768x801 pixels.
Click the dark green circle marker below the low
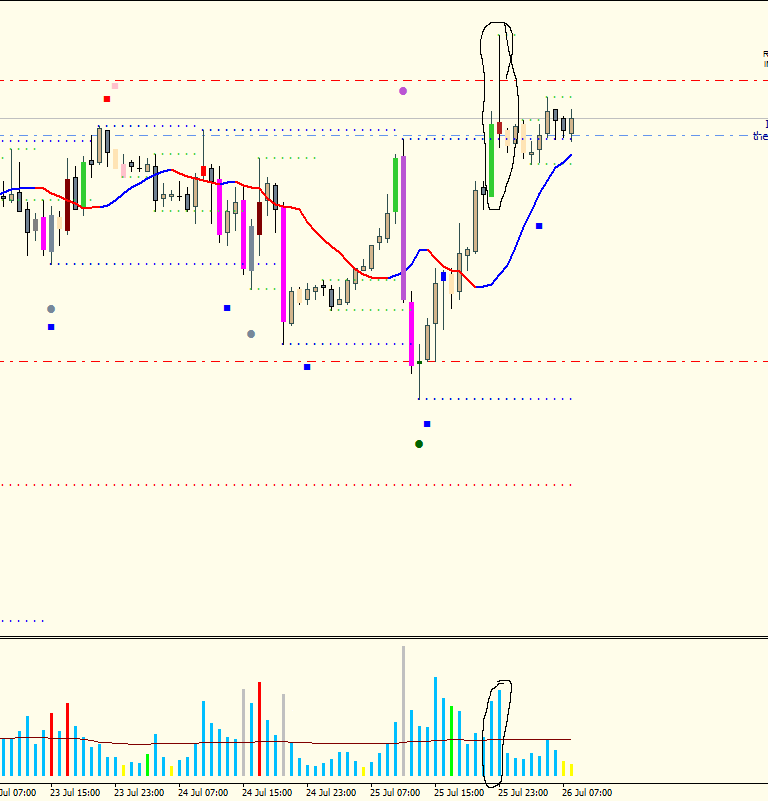(419, 444)
